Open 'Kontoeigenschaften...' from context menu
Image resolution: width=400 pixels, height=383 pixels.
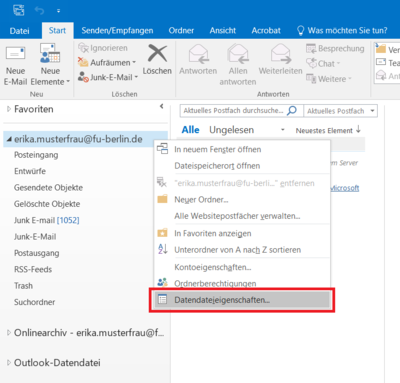click(x=242, y=267)
